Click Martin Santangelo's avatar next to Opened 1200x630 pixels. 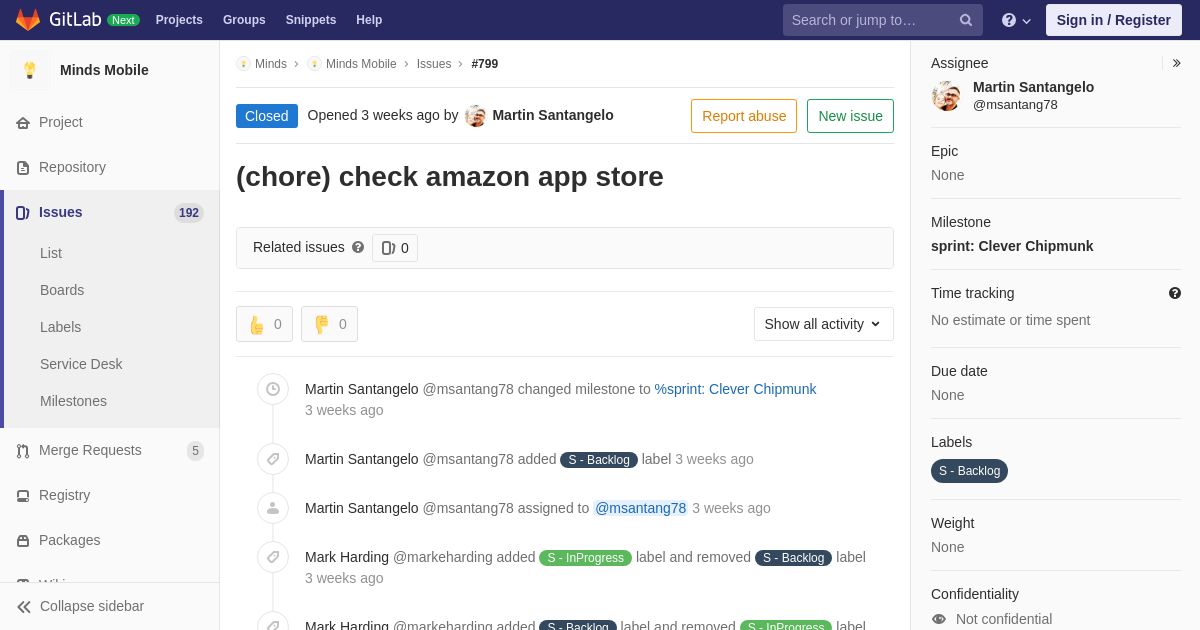tap(476, 116)
